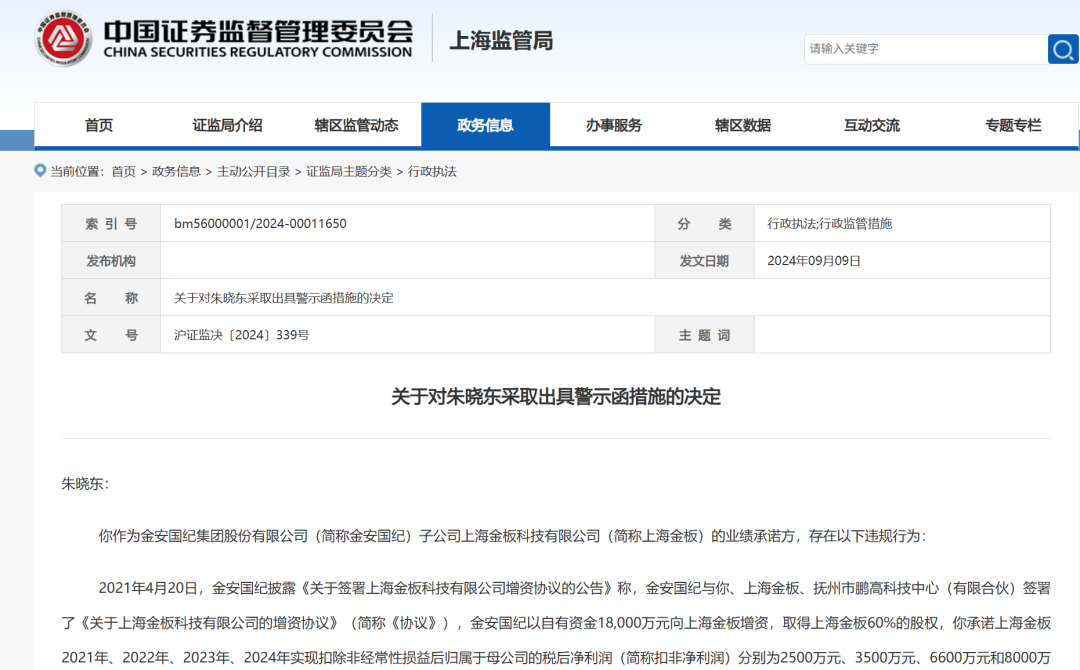Open the 证监局介绍 navigation tab
The width and height of the screenshot is (1080, 670).
pos(228,125)
